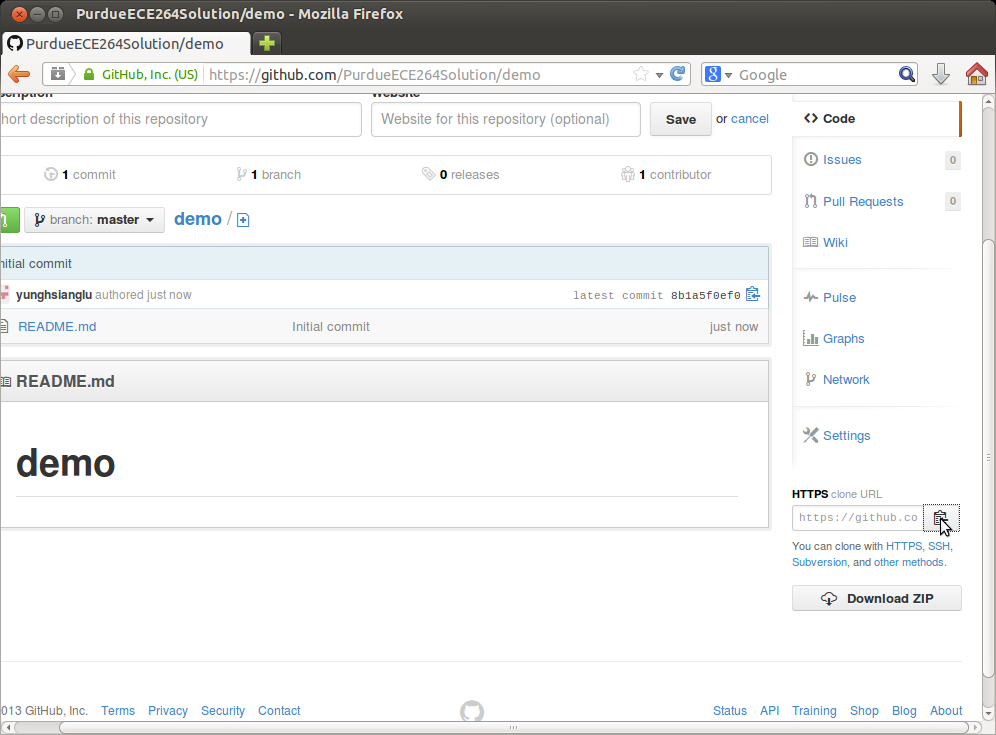Image resolution: width=996 pixels, height=735 pixels.
Task: Download the repository as ZIP
Action: pyautogui.click(x=876, y=598)
